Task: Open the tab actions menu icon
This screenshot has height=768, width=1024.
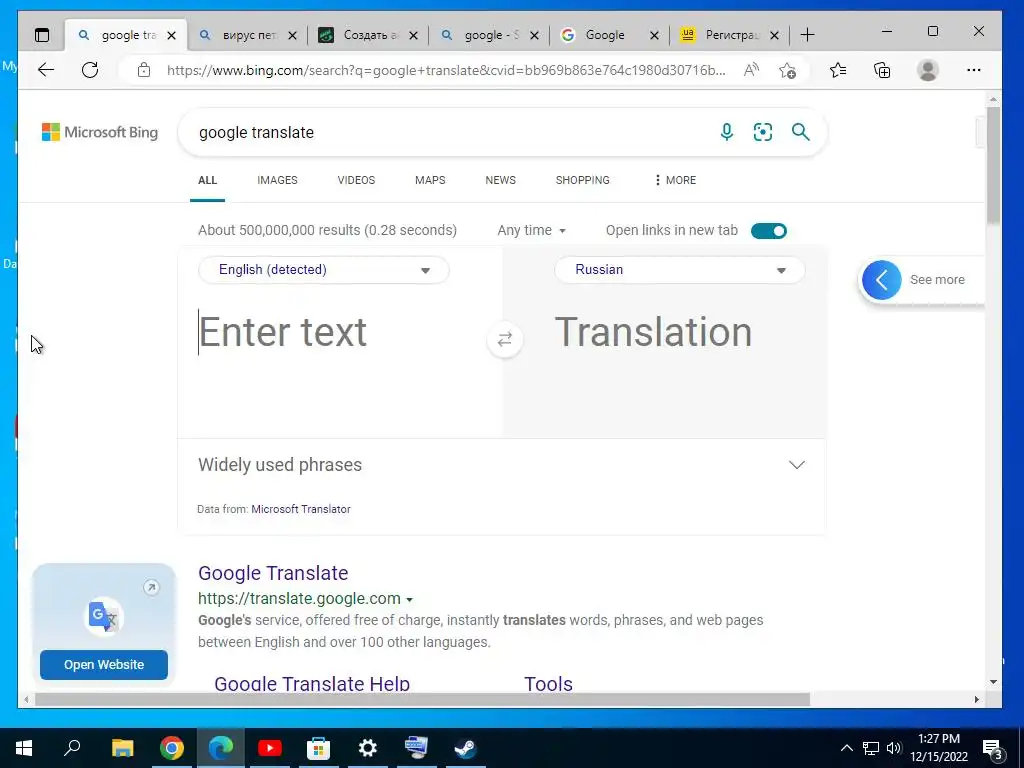Action: coord(42,35)
